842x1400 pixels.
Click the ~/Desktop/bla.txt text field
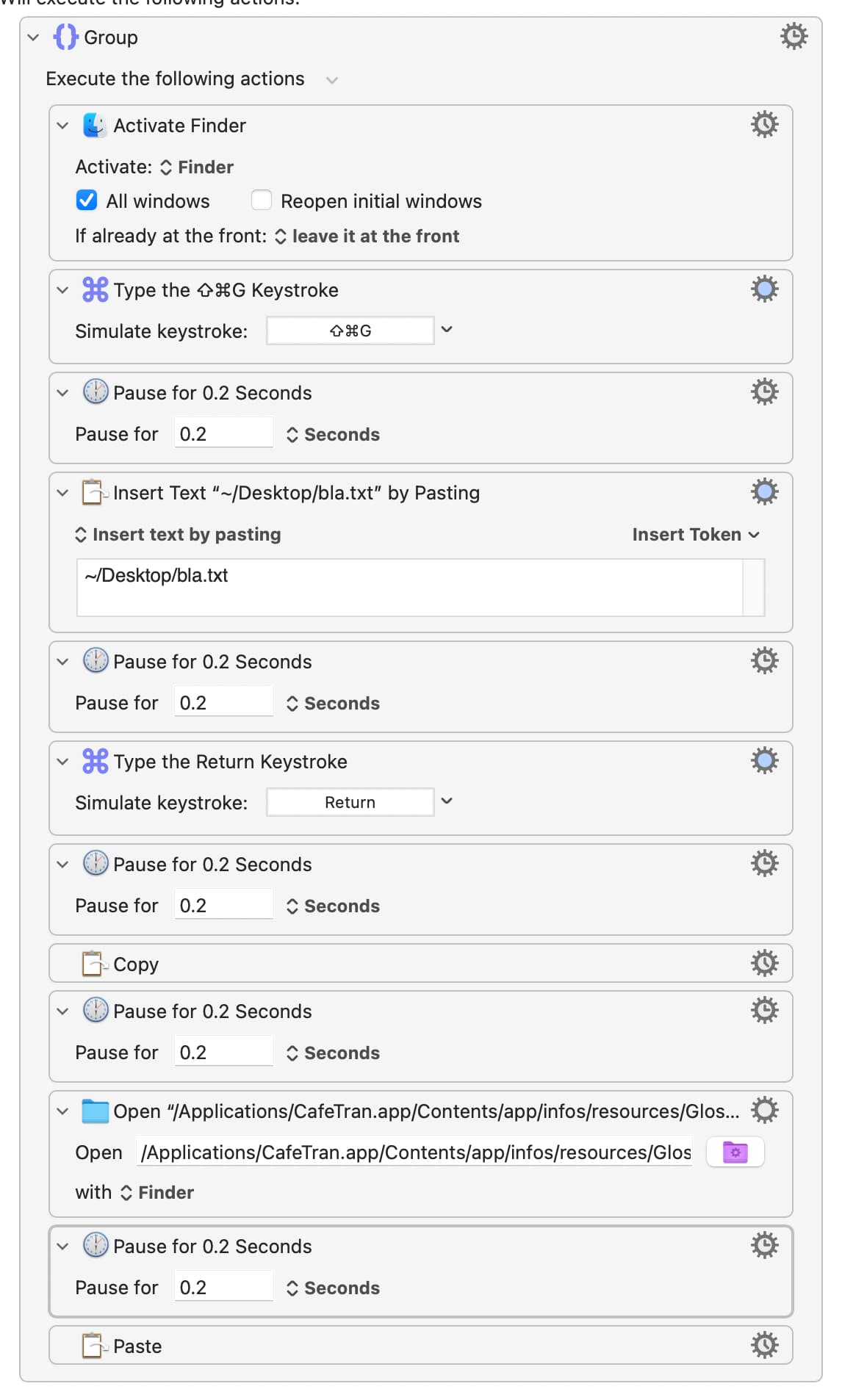click(x=410, y=588)
